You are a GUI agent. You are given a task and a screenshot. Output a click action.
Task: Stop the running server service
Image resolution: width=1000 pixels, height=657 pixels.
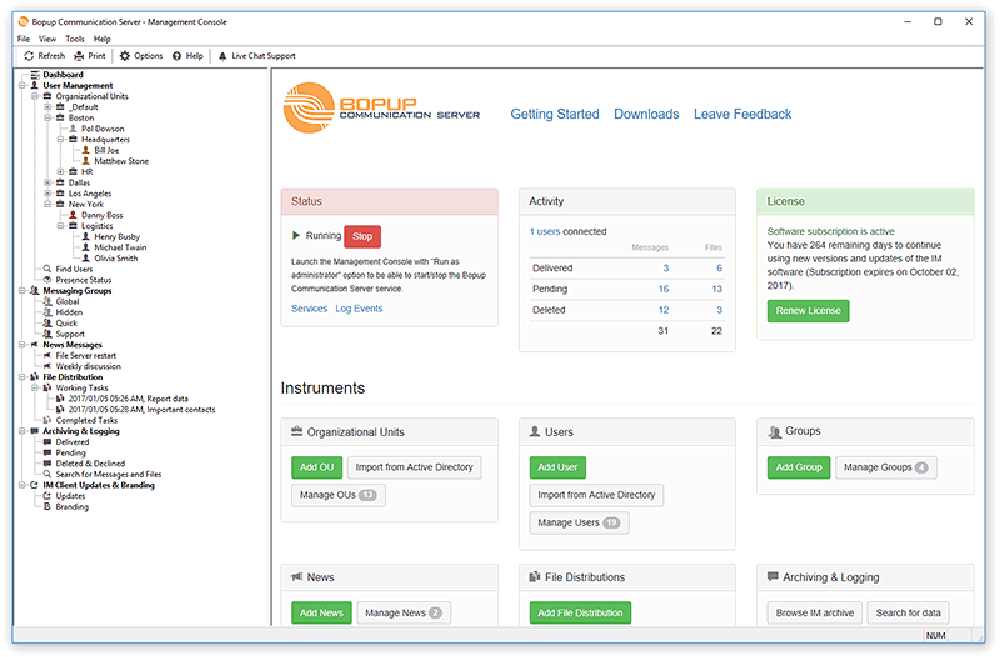362,237
